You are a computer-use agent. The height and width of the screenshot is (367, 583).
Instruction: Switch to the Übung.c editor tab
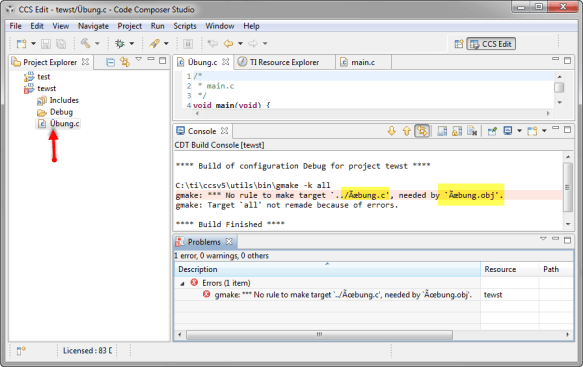tap(203, 62)
